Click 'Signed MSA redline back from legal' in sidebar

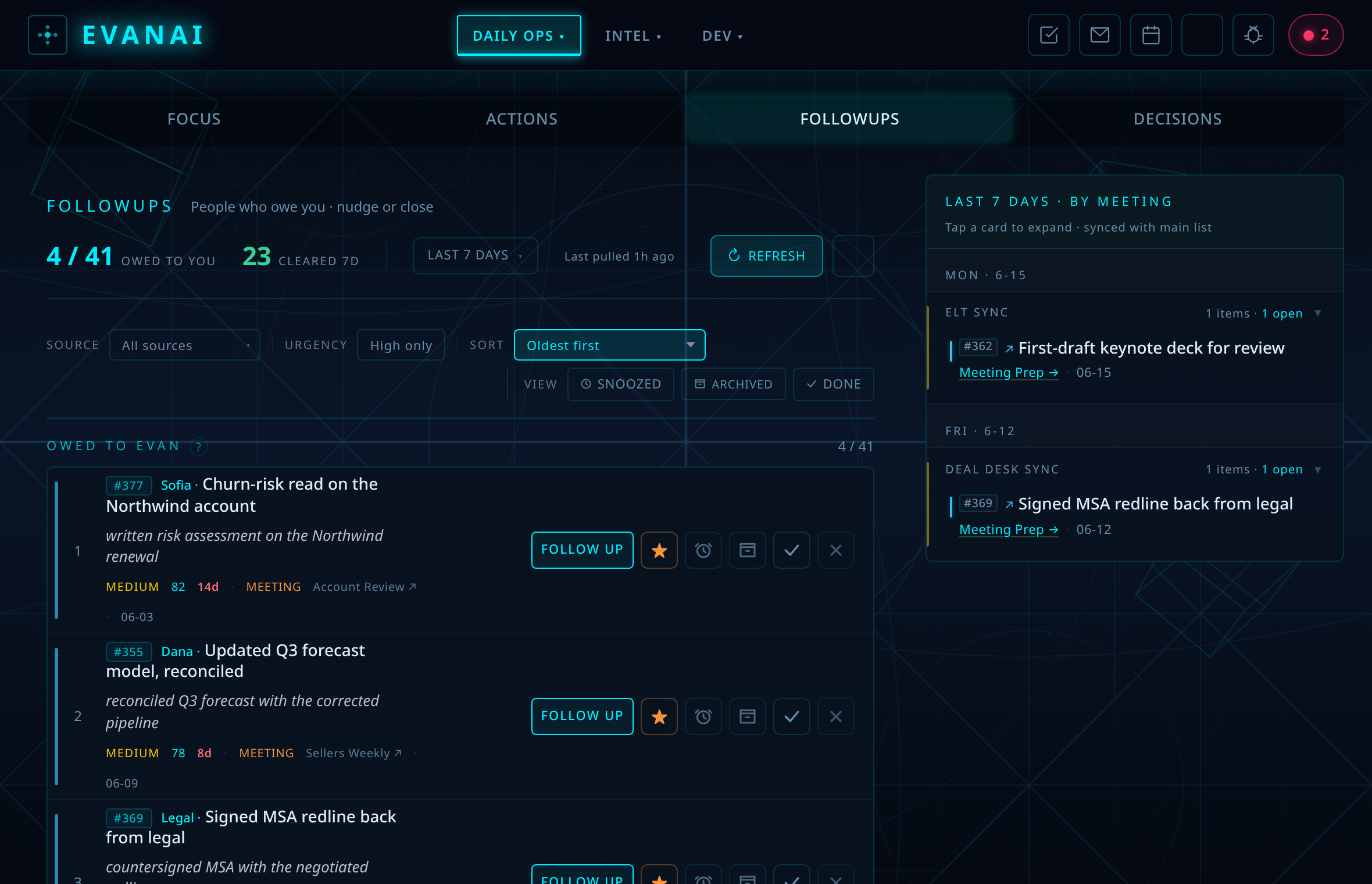click(x=1155, y=504)
